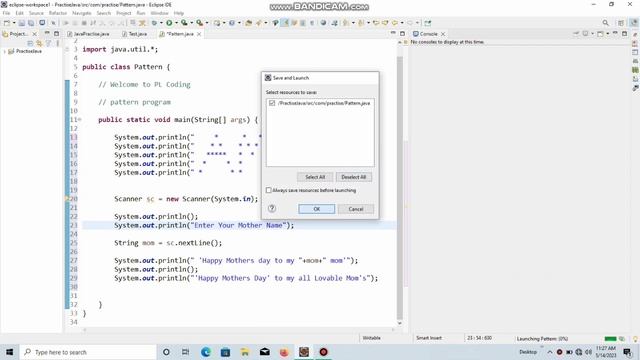640x360 pixels.
Task: Open the Refactor menu
Action: [x=58, y=13]
